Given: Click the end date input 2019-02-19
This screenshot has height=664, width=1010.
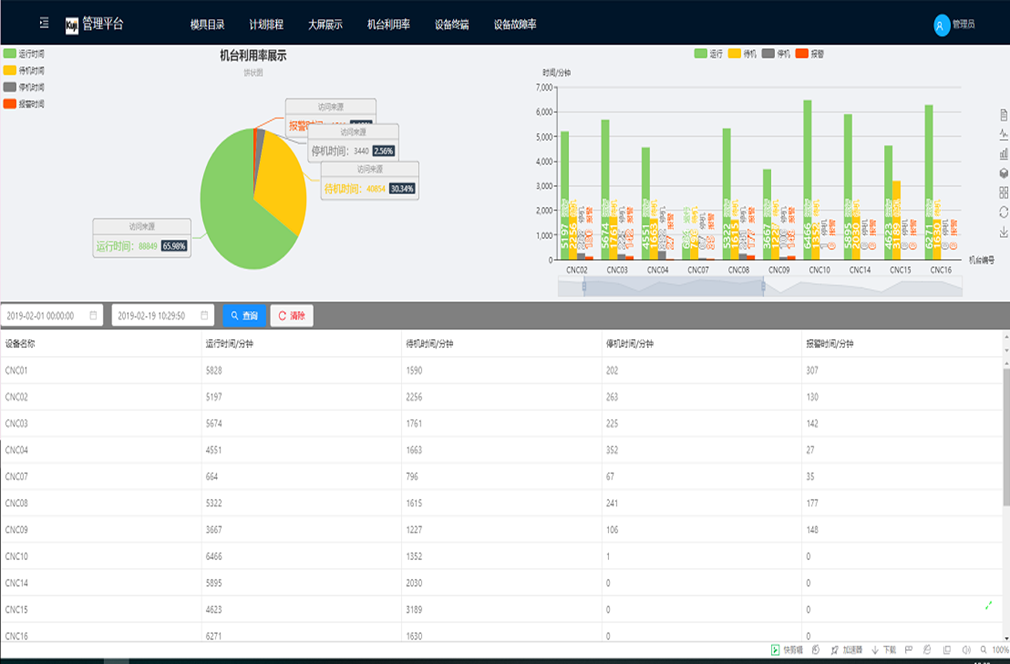Looking at the screenshot, I should point(163,316).
